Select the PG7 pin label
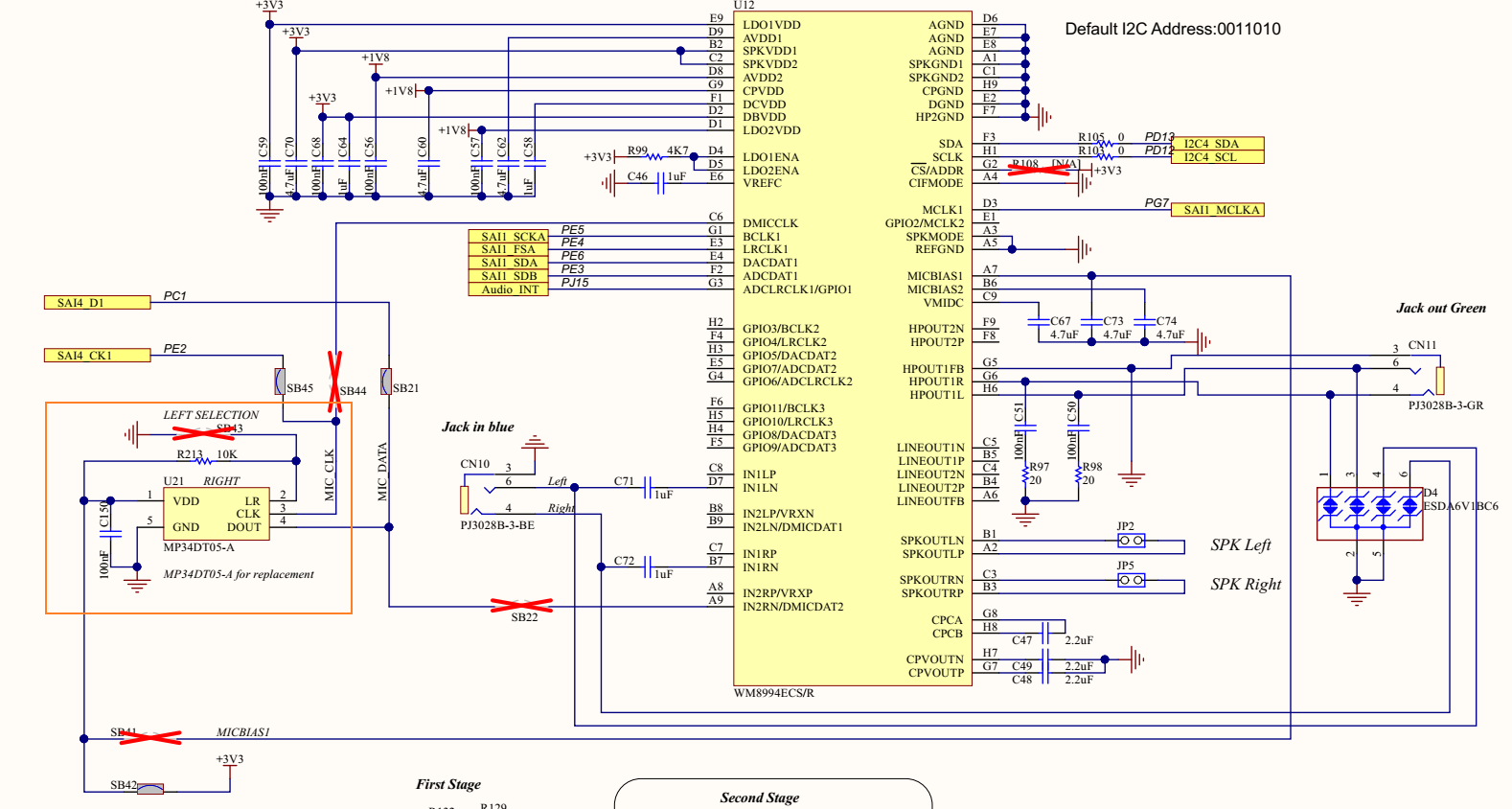Viewport: 1512px width, 809px height. (1157, 203)
